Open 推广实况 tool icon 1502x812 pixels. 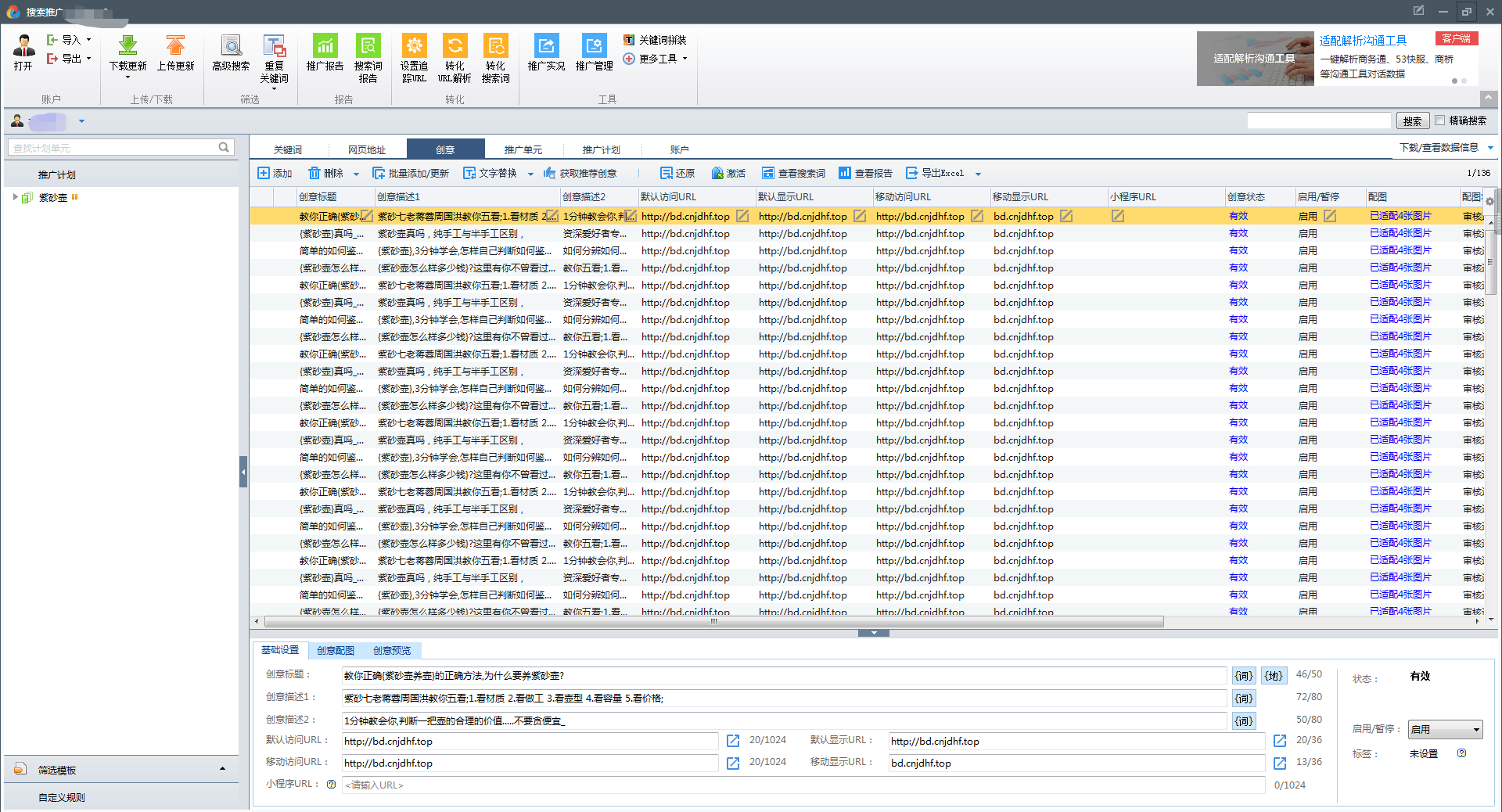(546, 46)
